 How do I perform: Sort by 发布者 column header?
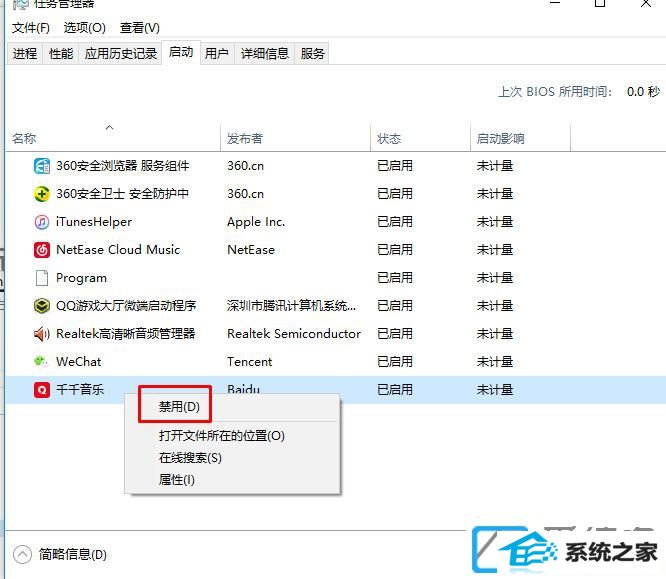tap(245, 138)
